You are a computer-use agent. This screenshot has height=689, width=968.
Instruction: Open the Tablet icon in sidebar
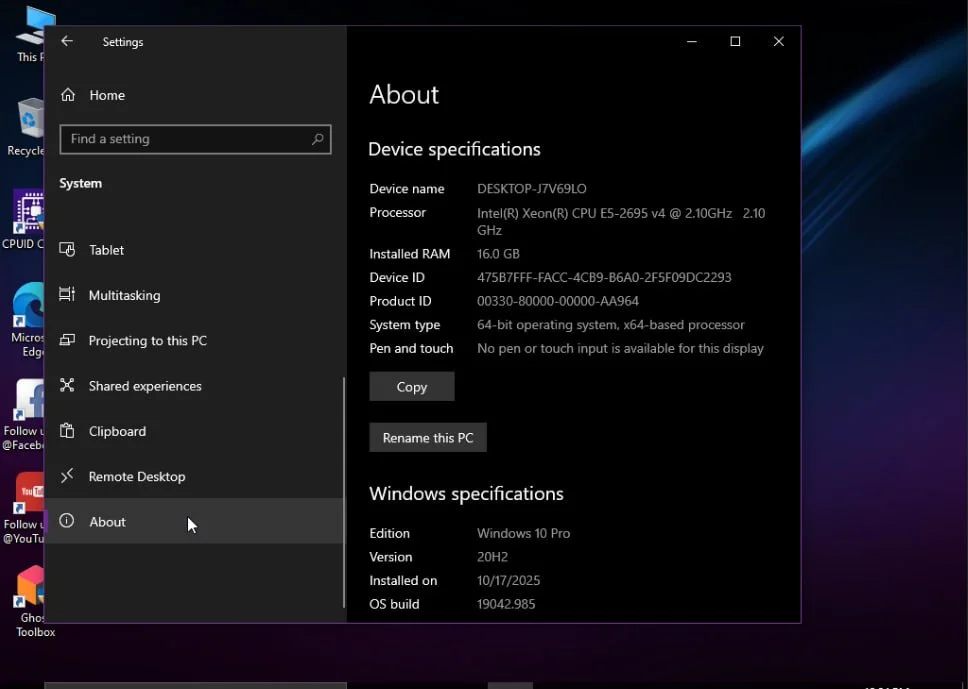[67, 249]
